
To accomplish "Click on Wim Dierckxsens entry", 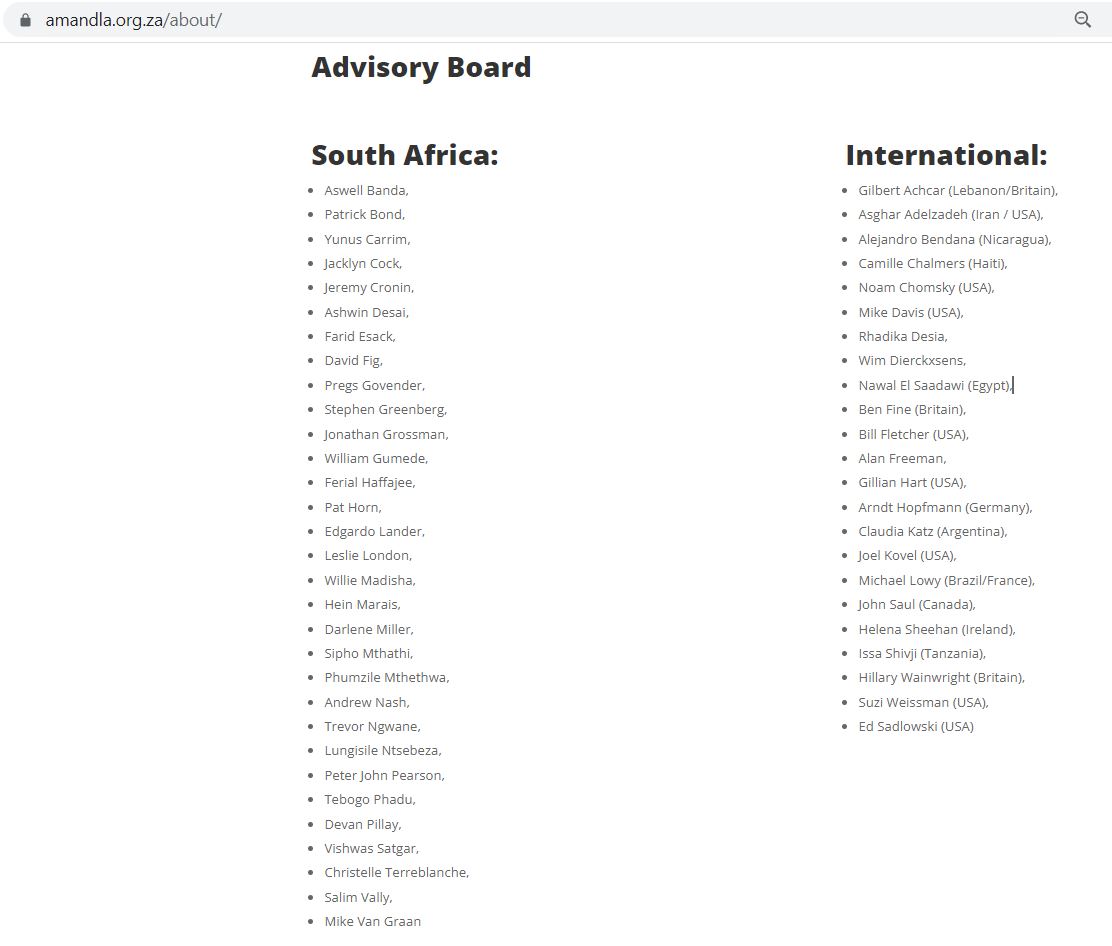I will tap(912, 360).
